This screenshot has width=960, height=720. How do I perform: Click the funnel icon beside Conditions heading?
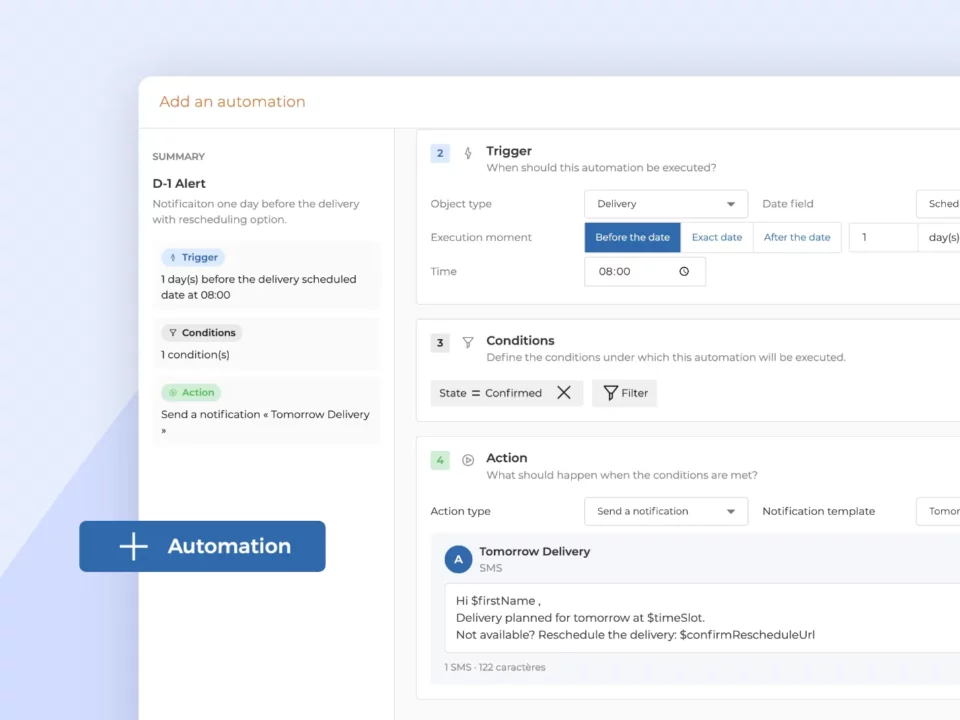tap(468, 342)
